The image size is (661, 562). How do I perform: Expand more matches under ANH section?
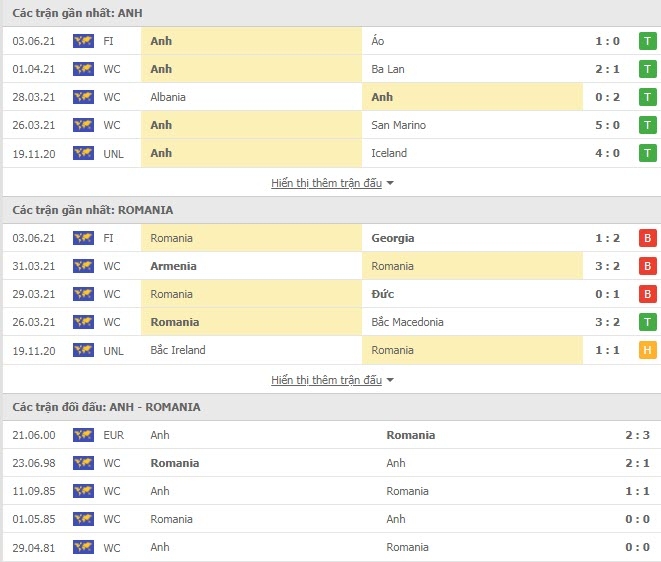(326, 183)
